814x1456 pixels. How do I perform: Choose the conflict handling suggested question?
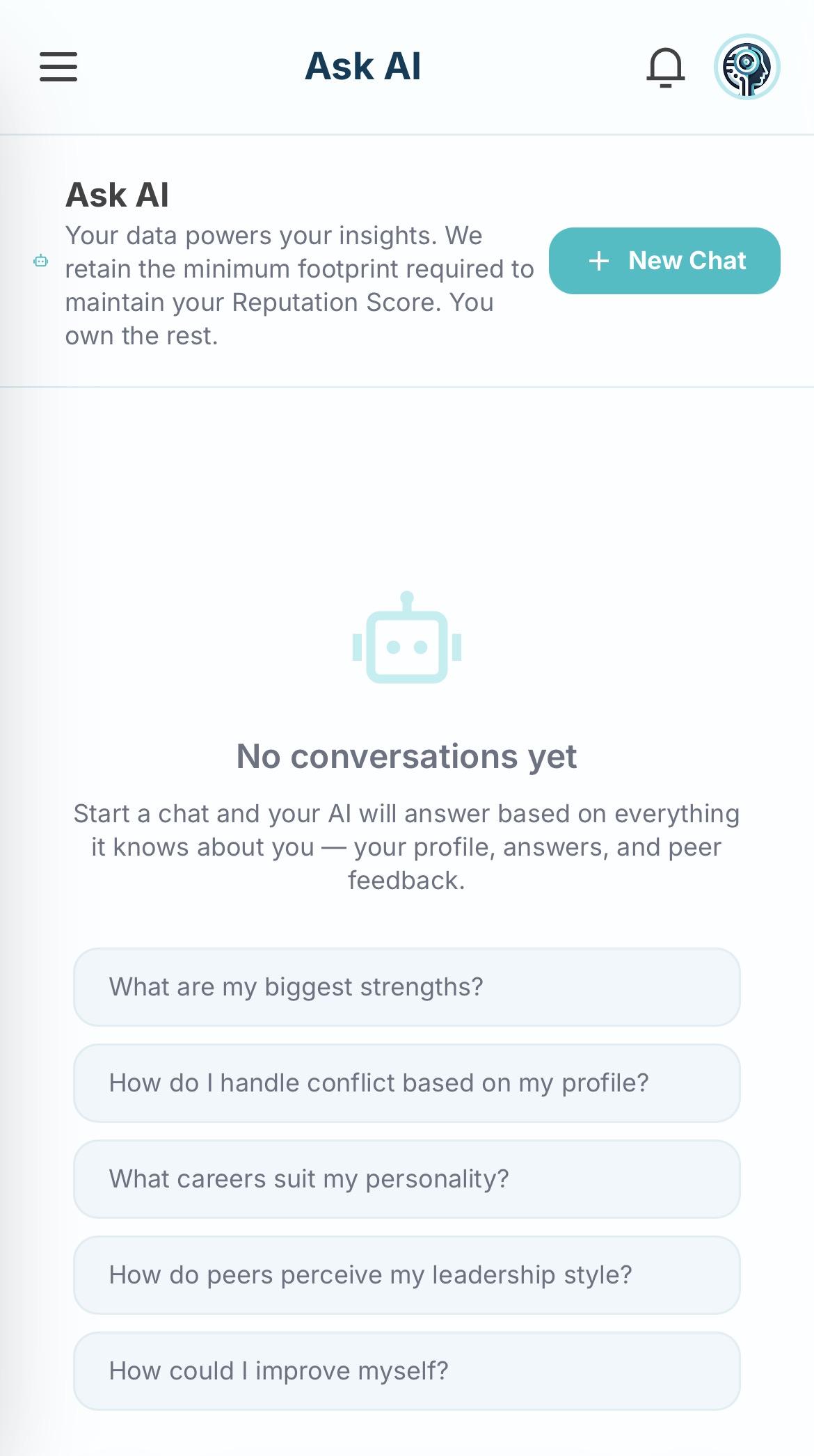[x=407, y=1082]
